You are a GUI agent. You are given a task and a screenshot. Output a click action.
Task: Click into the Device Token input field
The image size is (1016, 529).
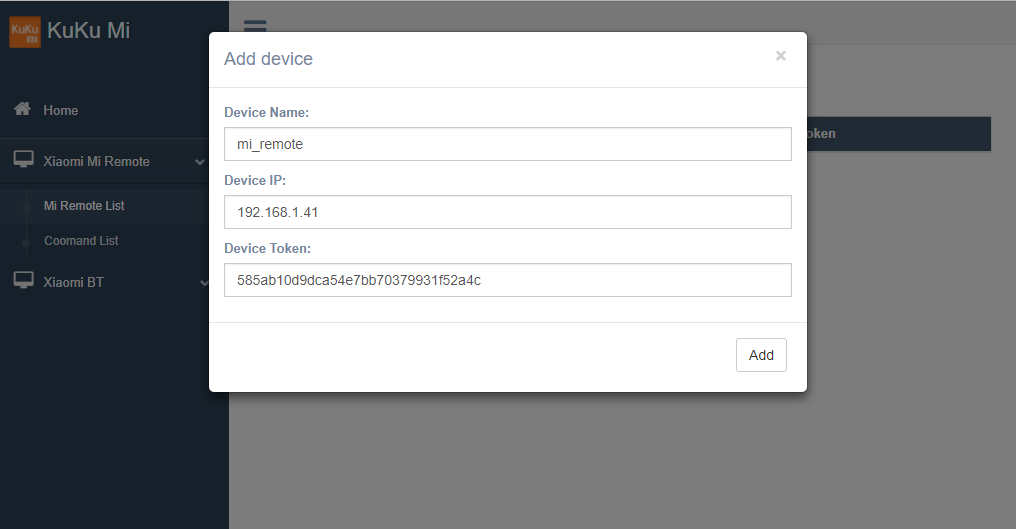click(507, 280)
